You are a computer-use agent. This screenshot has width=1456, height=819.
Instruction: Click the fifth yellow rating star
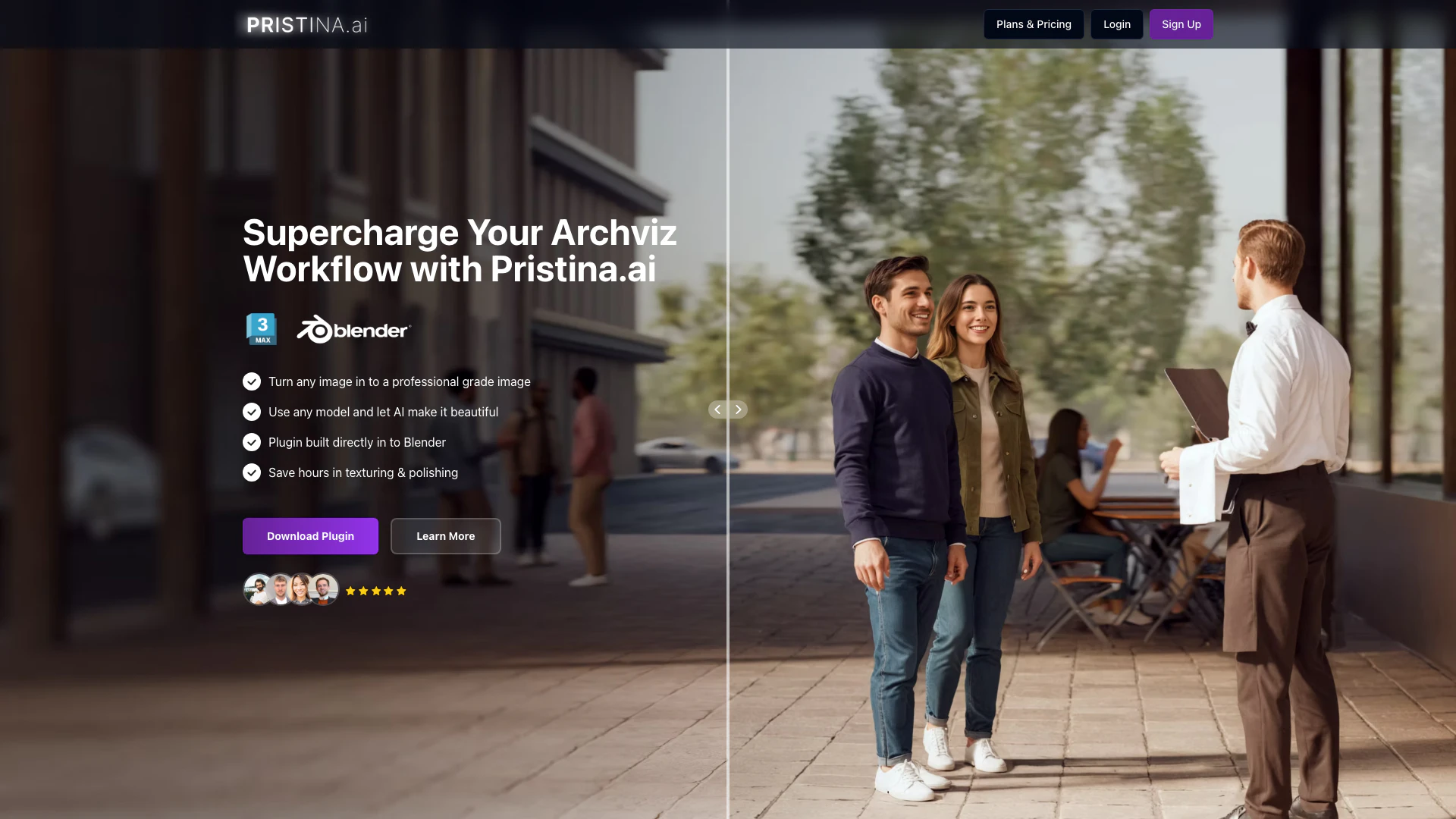[401, 591]
